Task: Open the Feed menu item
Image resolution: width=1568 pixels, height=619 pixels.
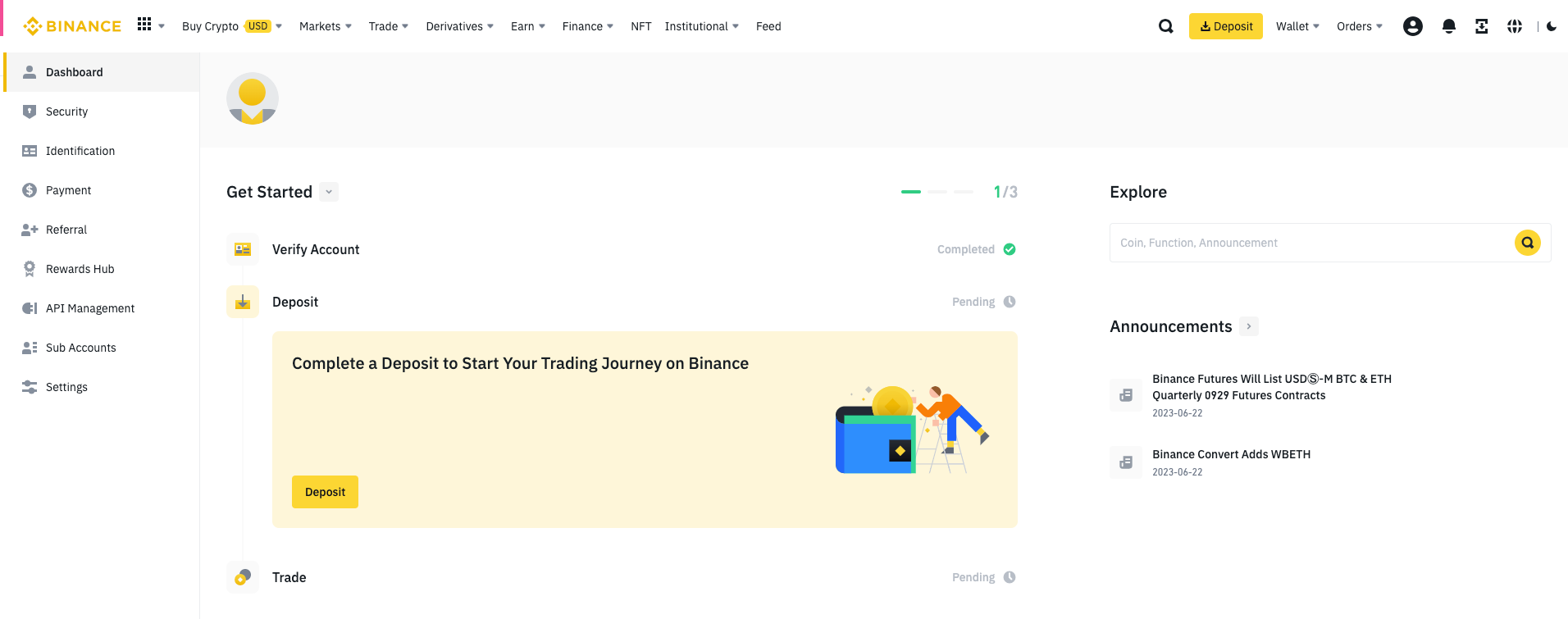Action: [x=768, y=26]
